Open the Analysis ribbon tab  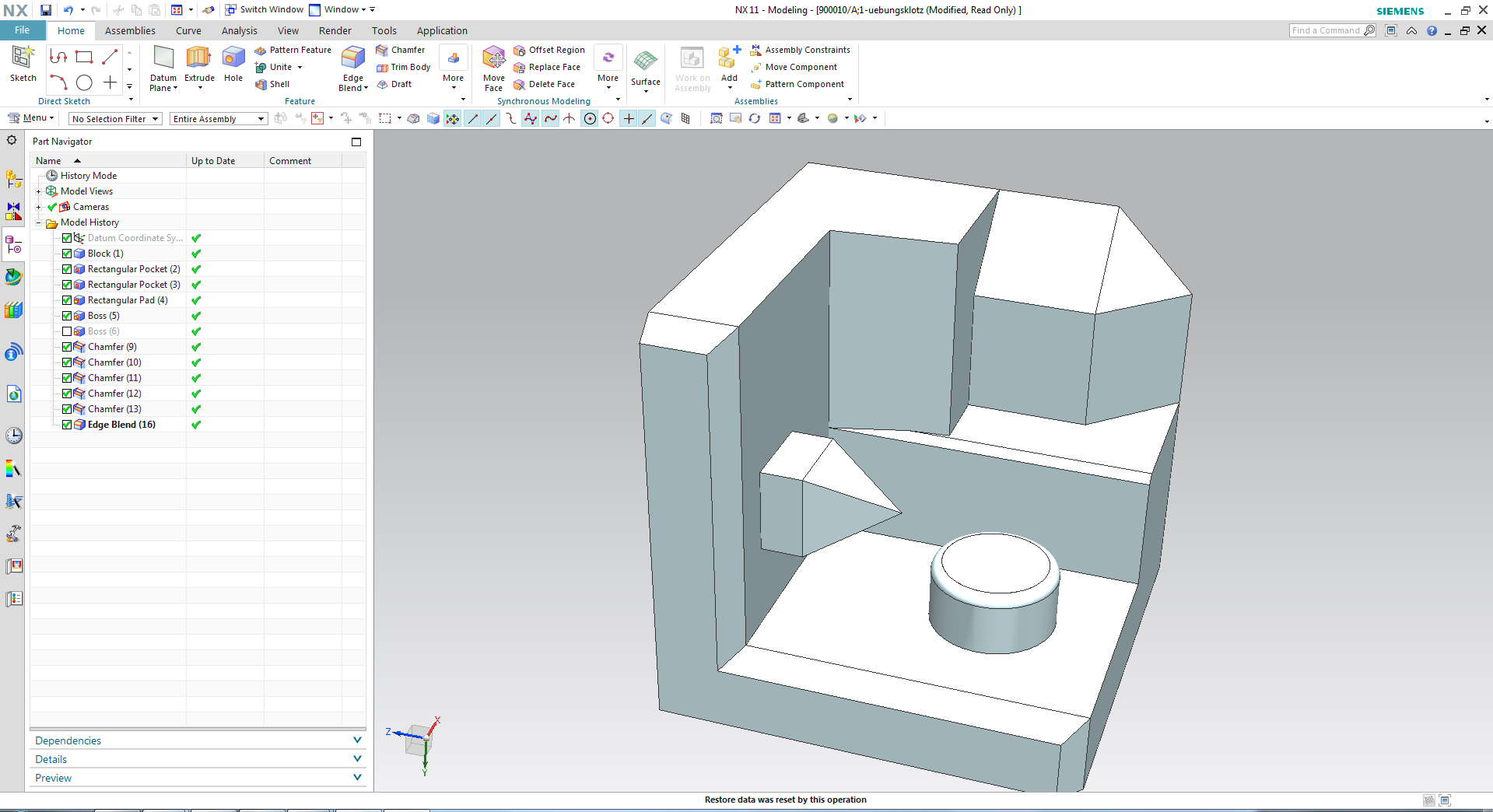(239, 30)
